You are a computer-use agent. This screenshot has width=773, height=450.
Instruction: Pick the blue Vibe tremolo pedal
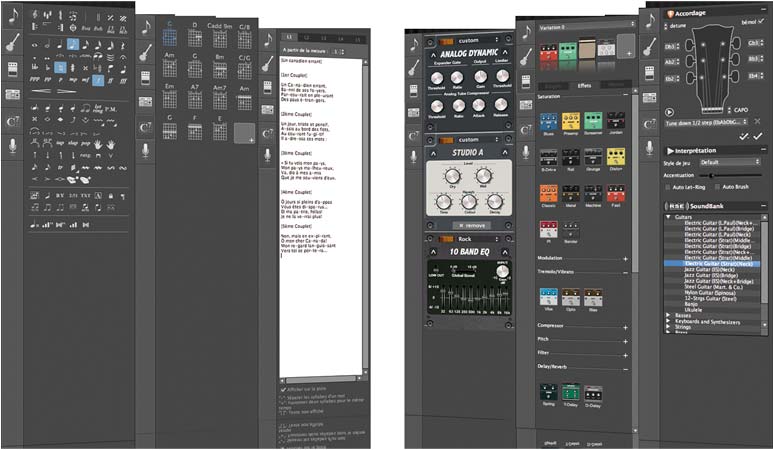click(548, 299)
